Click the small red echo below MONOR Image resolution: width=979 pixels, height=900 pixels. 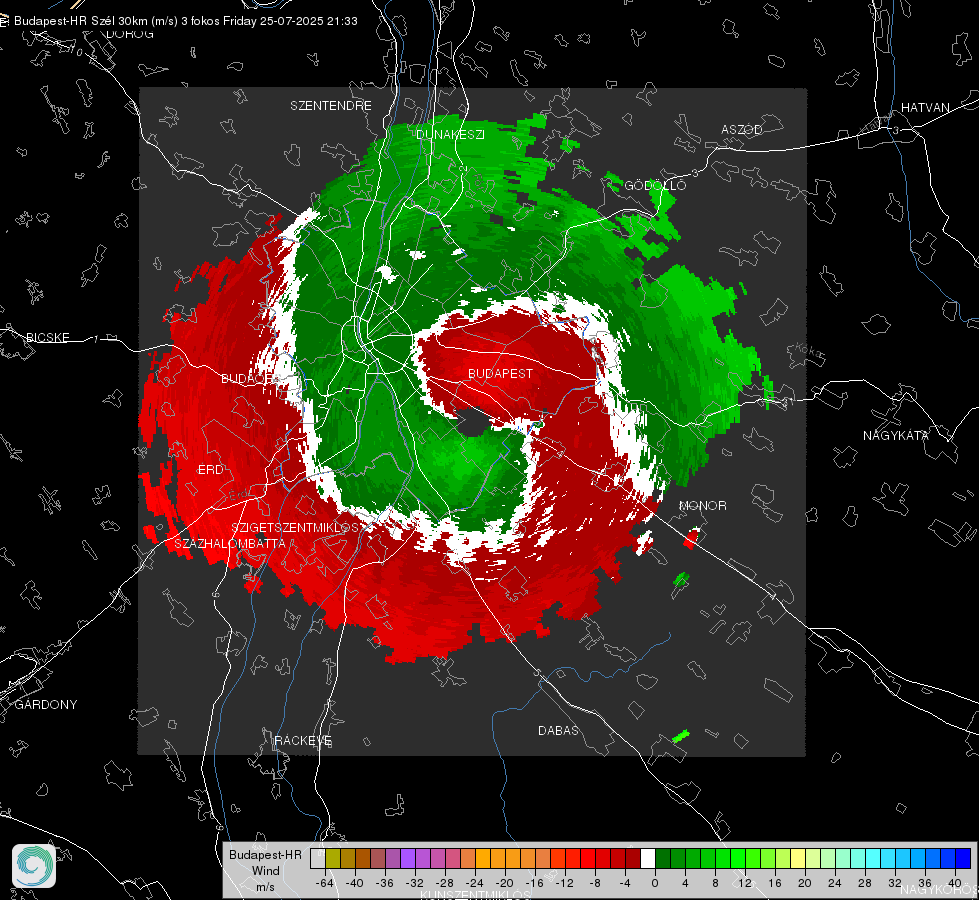[691, 538]
